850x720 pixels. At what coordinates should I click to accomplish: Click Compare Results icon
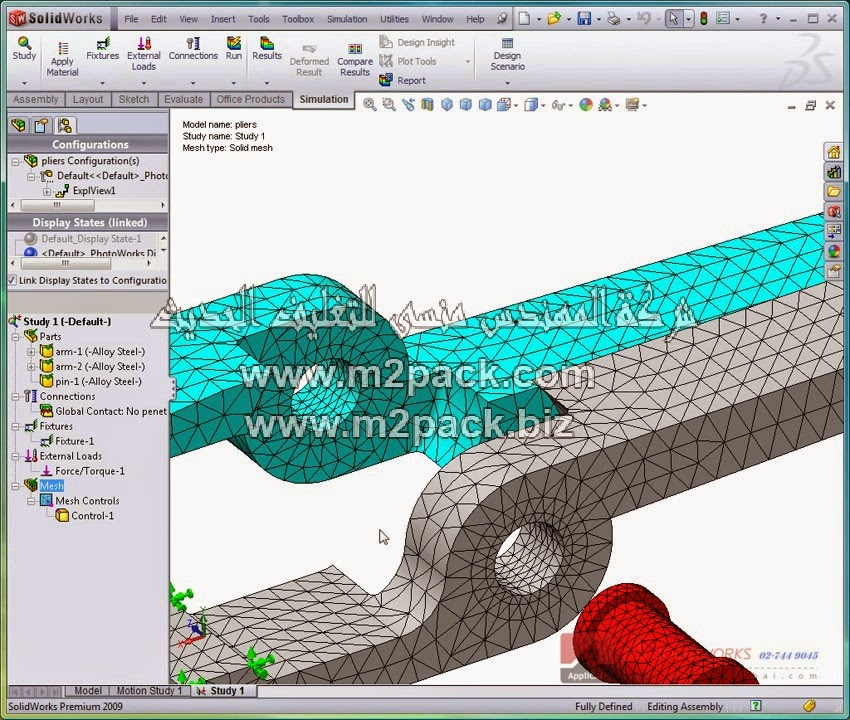click(355, 60)
